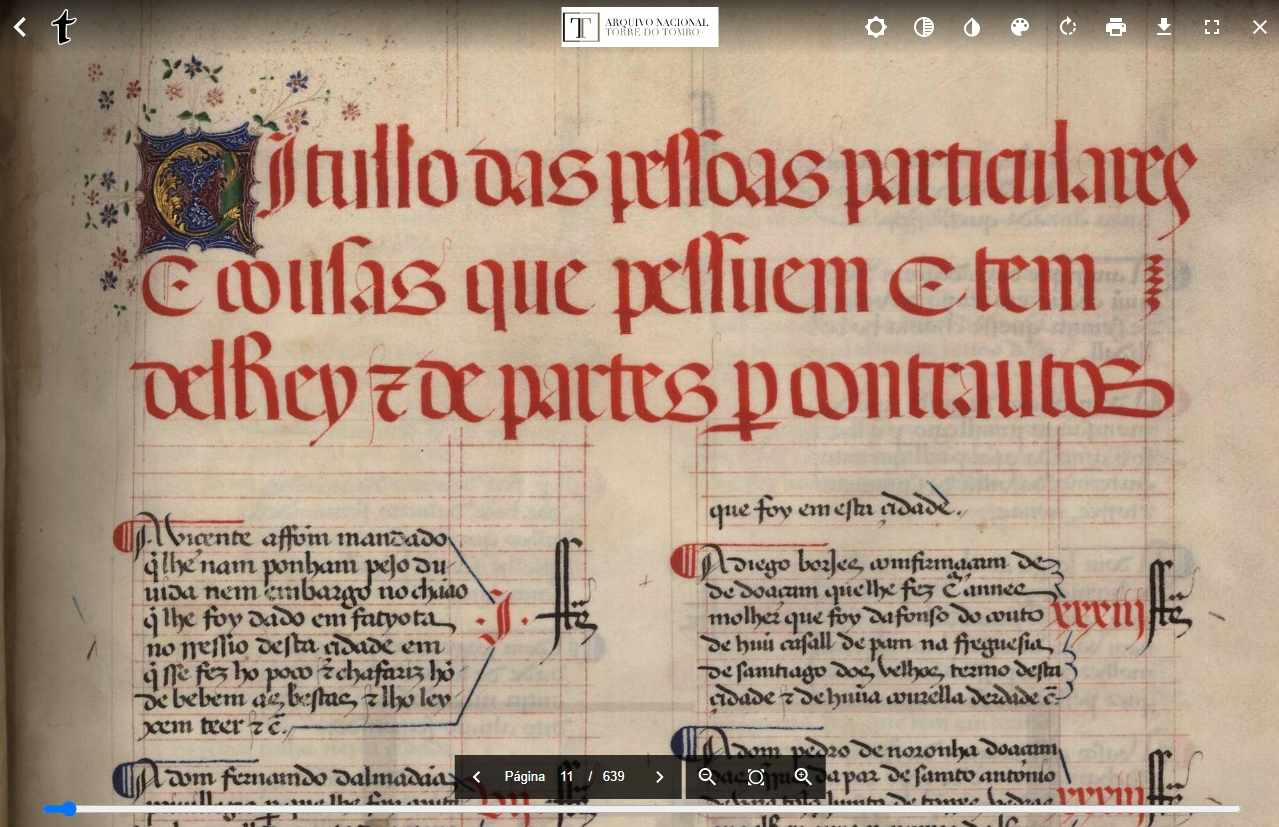Close the viewer with the X icon

1260,27
